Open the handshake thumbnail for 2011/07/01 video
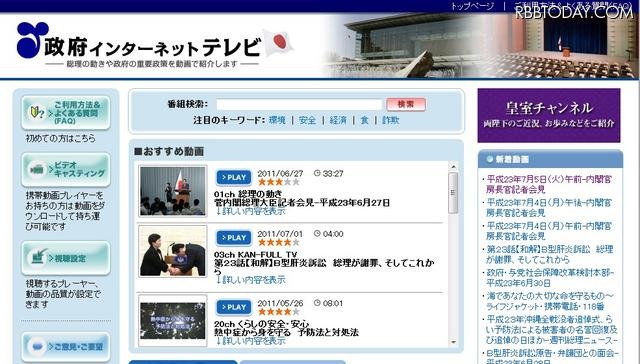The image size is (640, 364). (173, 251)
